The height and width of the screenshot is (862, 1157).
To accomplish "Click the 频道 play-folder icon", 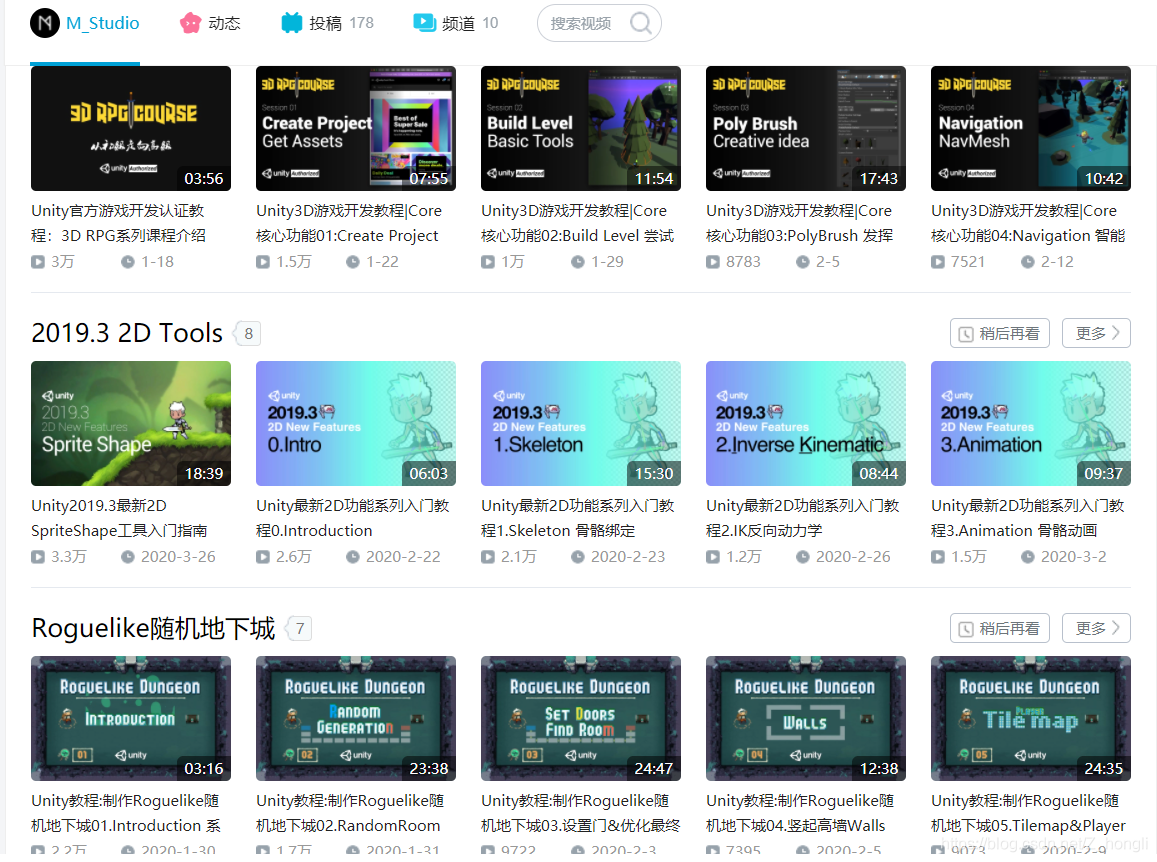I will 424,23.
